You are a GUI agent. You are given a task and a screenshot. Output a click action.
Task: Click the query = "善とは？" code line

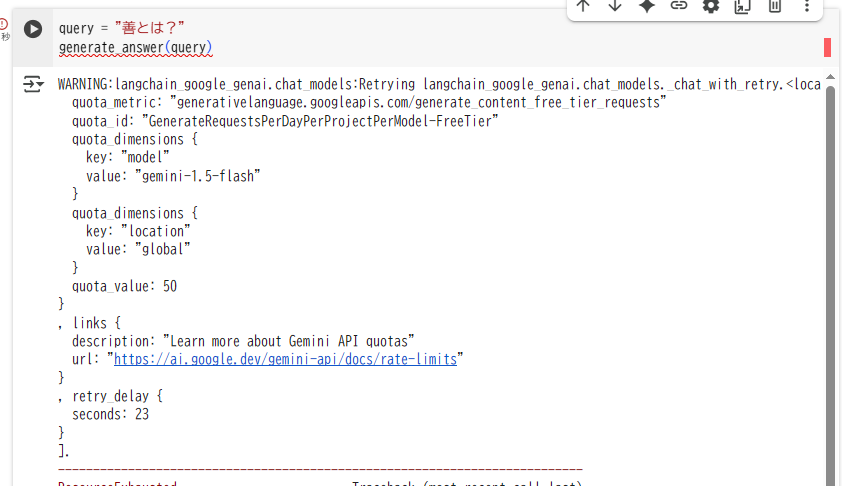point(121,28)
